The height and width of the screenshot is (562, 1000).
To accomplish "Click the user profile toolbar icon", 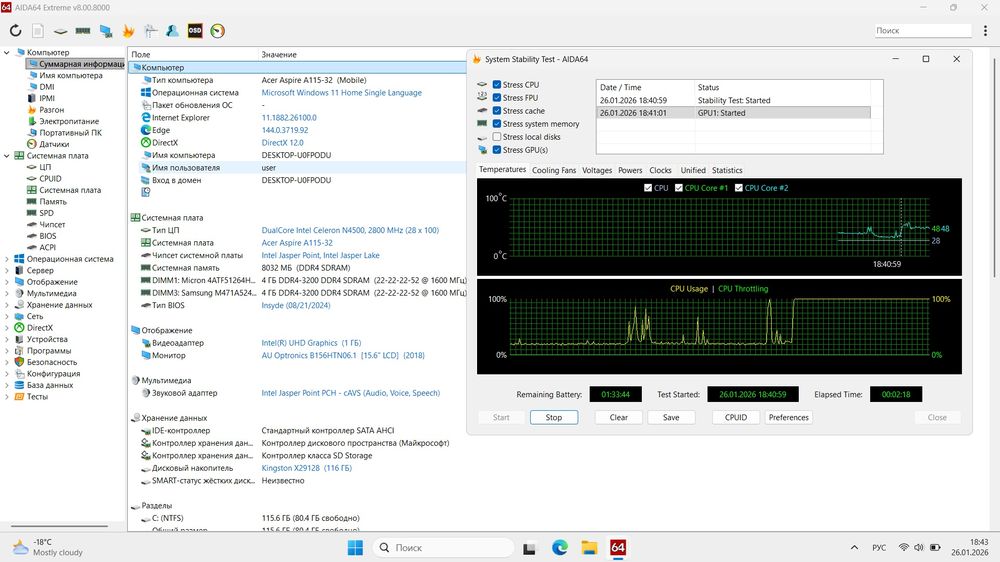I will coord(173,31).
